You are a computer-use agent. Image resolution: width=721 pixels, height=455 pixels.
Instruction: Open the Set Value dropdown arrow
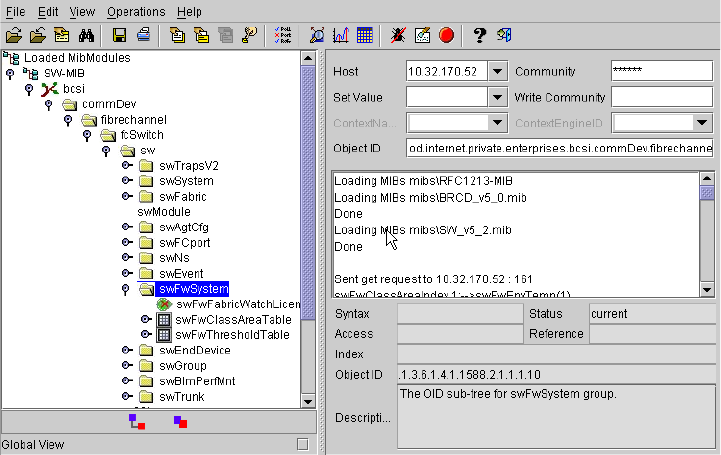tap(497, 97)
